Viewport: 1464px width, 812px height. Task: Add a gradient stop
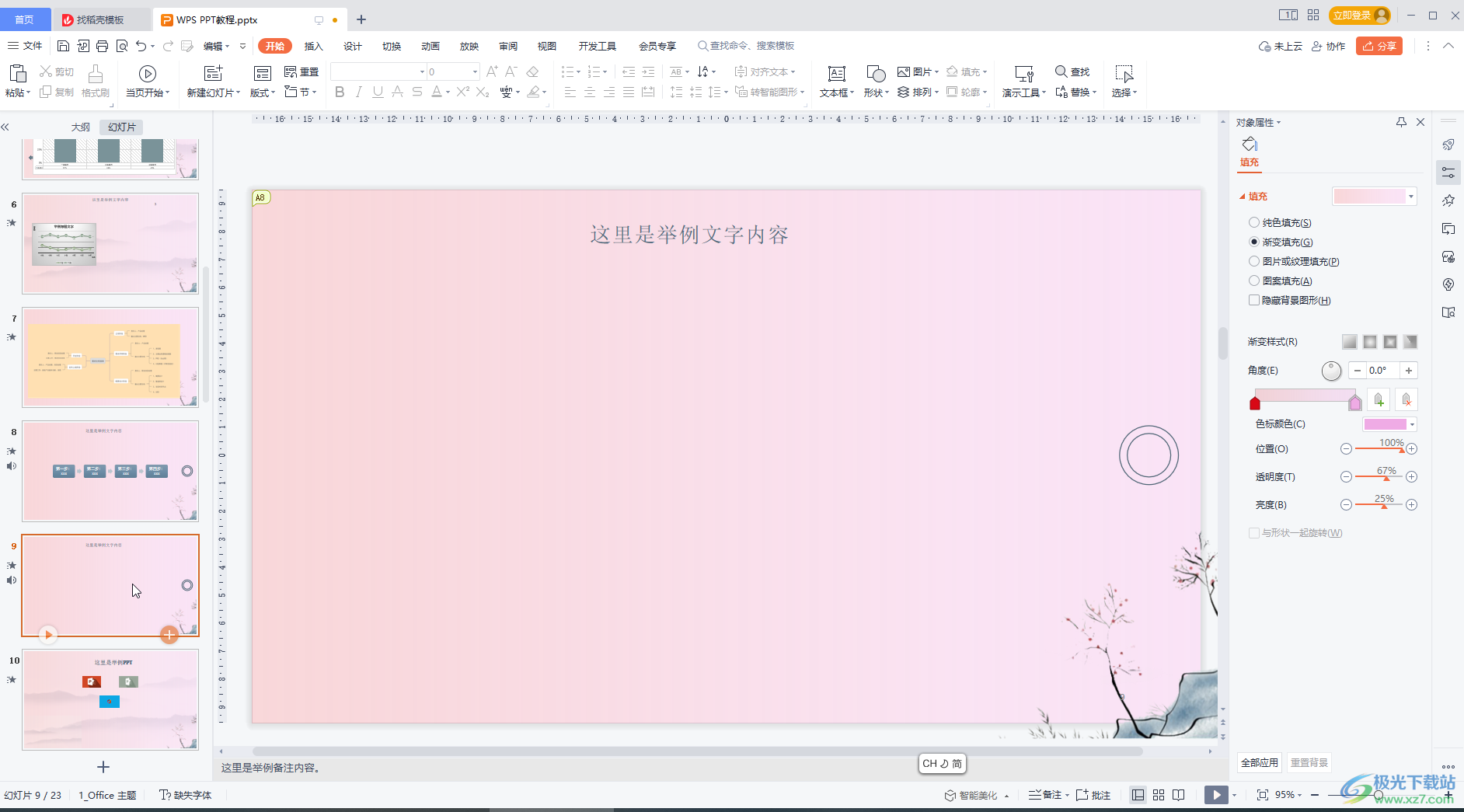(1379, 400)
